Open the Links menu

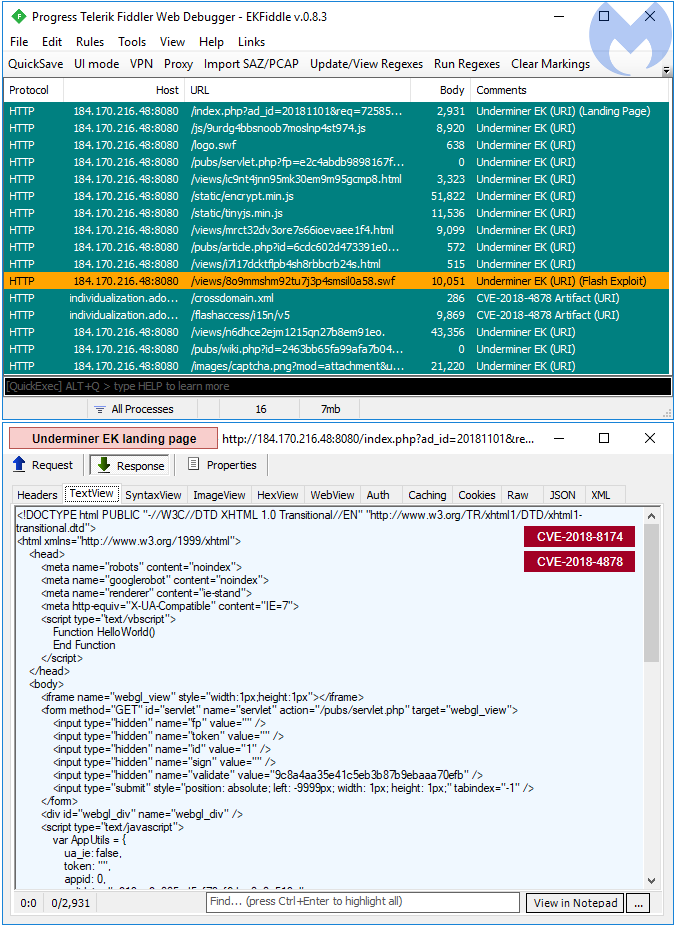click(251, 42)
